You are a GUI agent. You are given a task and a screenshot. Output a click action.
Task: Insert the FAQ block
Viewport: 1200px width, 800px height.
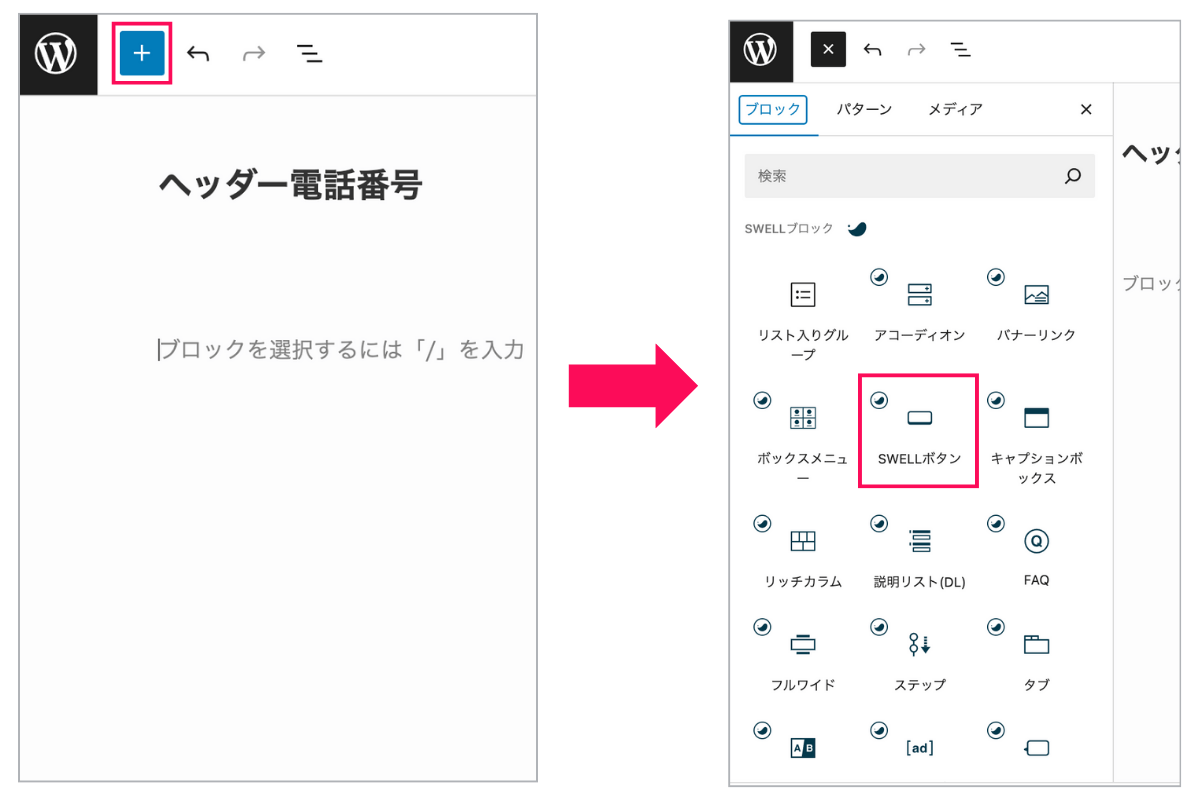pyautogui.click(x=1036, y=554)
